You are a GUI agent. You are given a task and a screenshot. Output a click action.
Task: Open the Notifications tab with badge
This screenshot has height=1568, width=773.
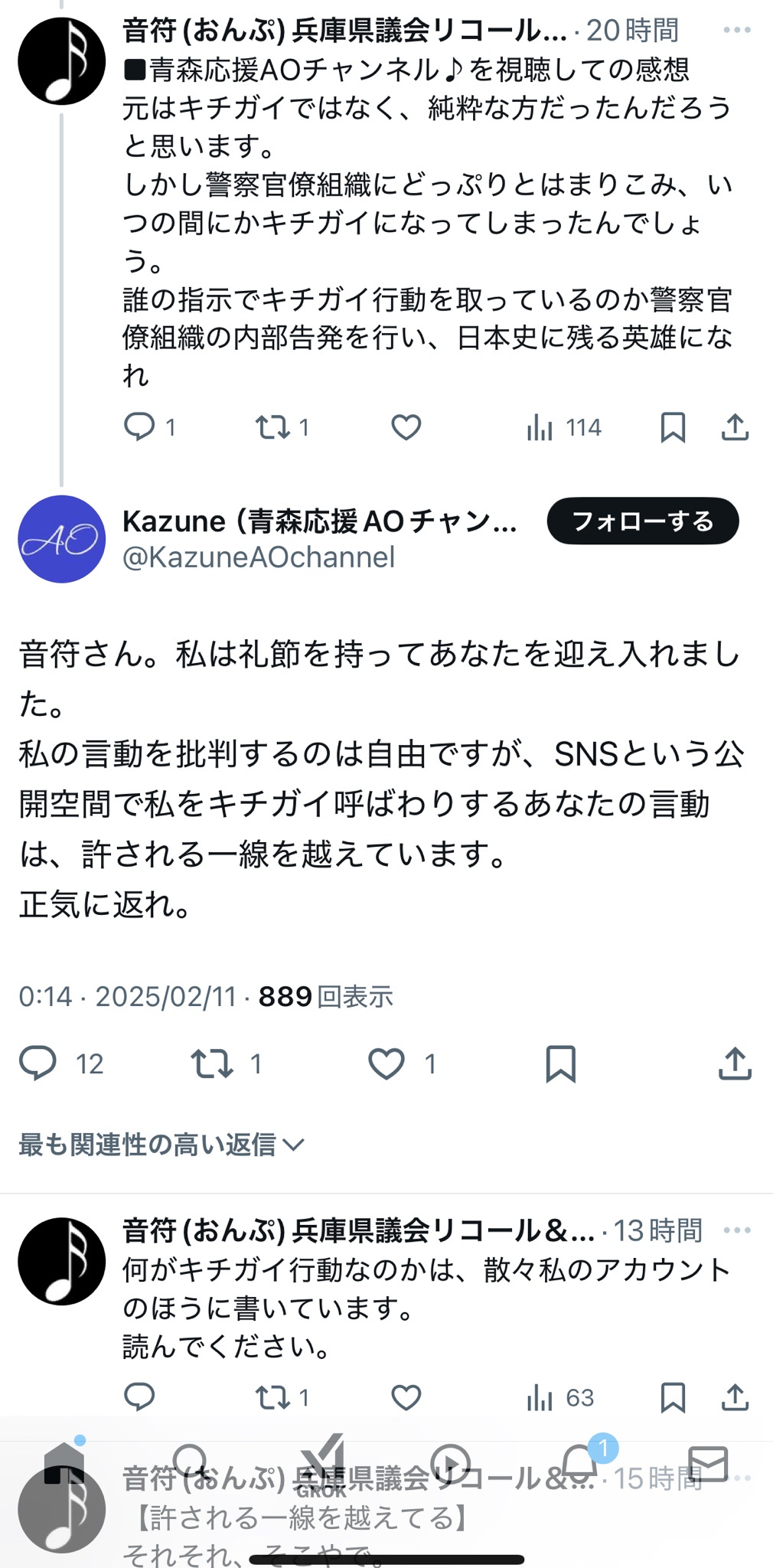pos(580,1463)
